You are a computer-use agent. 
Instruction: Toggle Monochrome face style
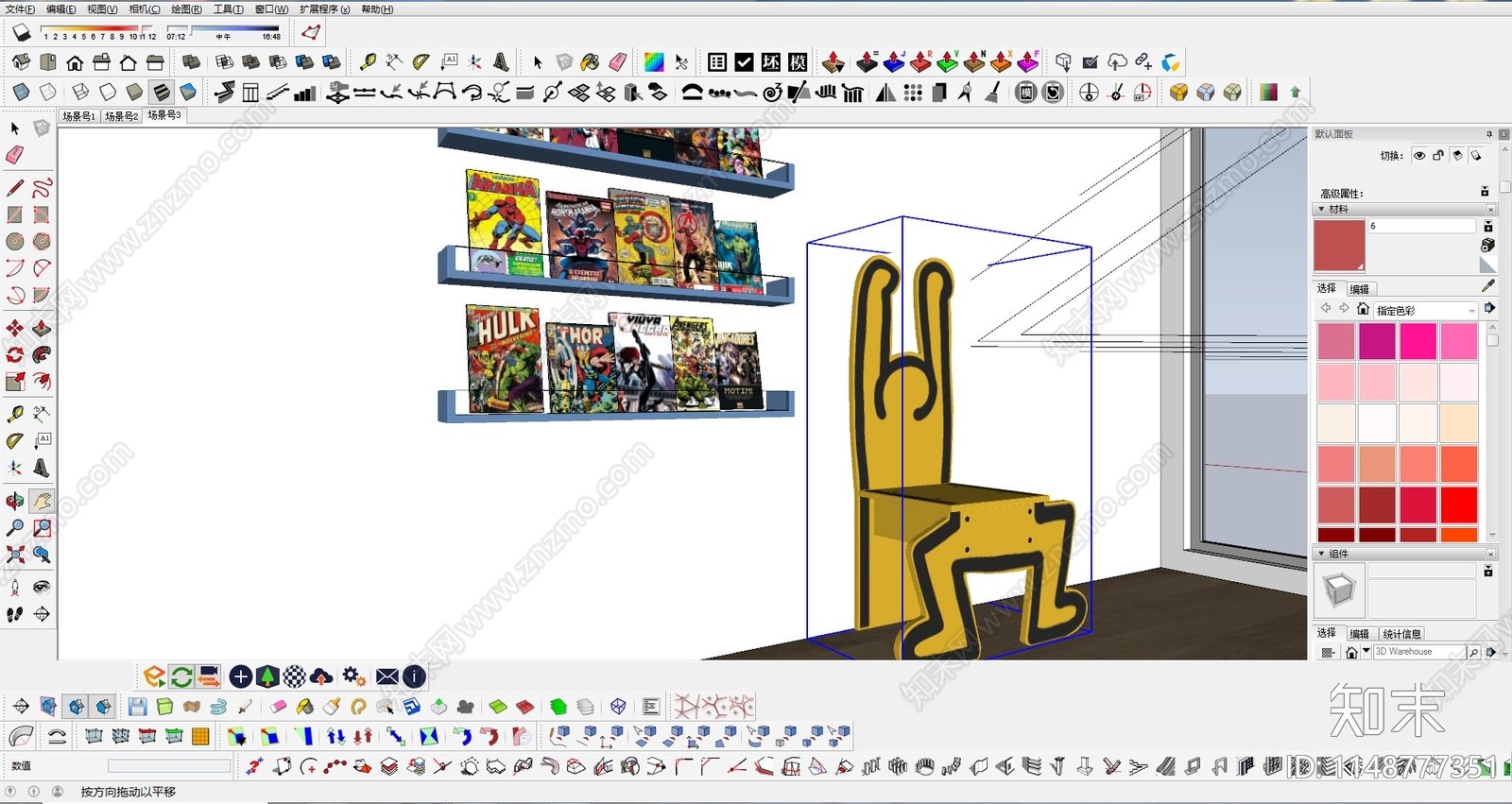[188, 93]
